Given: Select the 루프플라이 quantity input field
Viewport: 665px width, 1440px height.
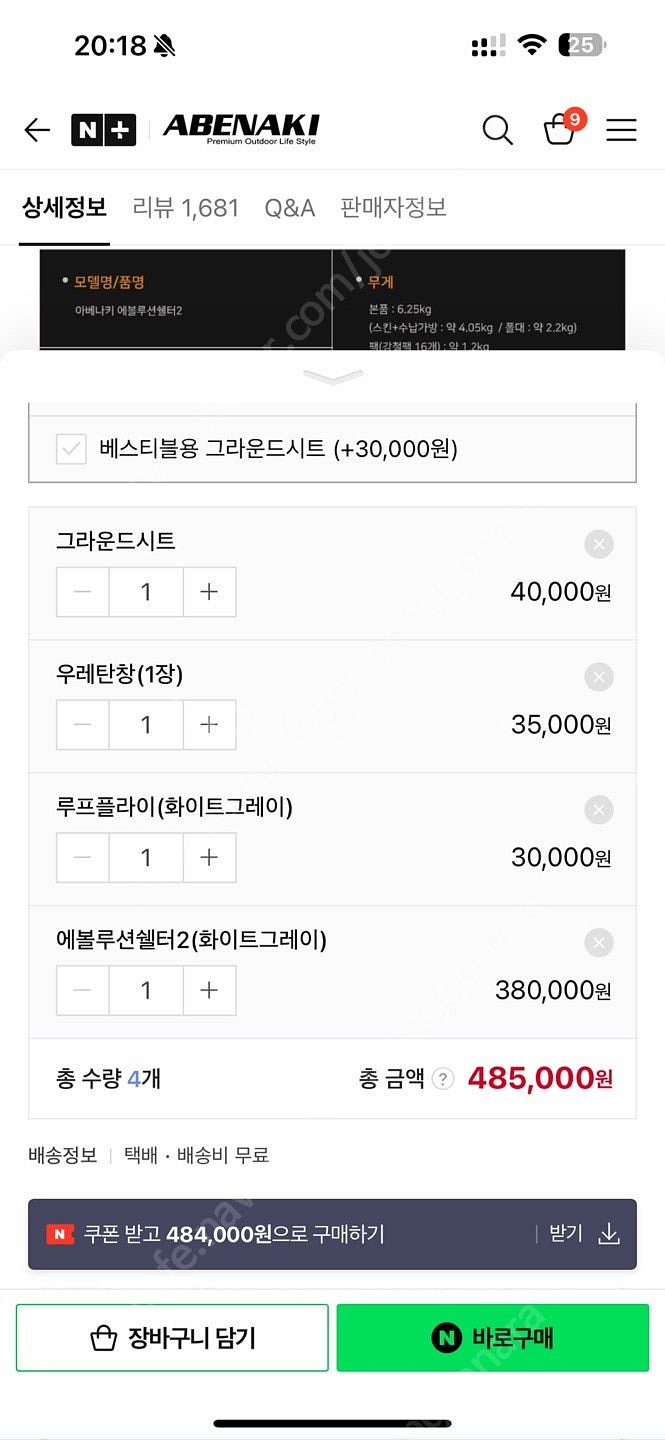Looking at the screenshot, I should point(146,858).
